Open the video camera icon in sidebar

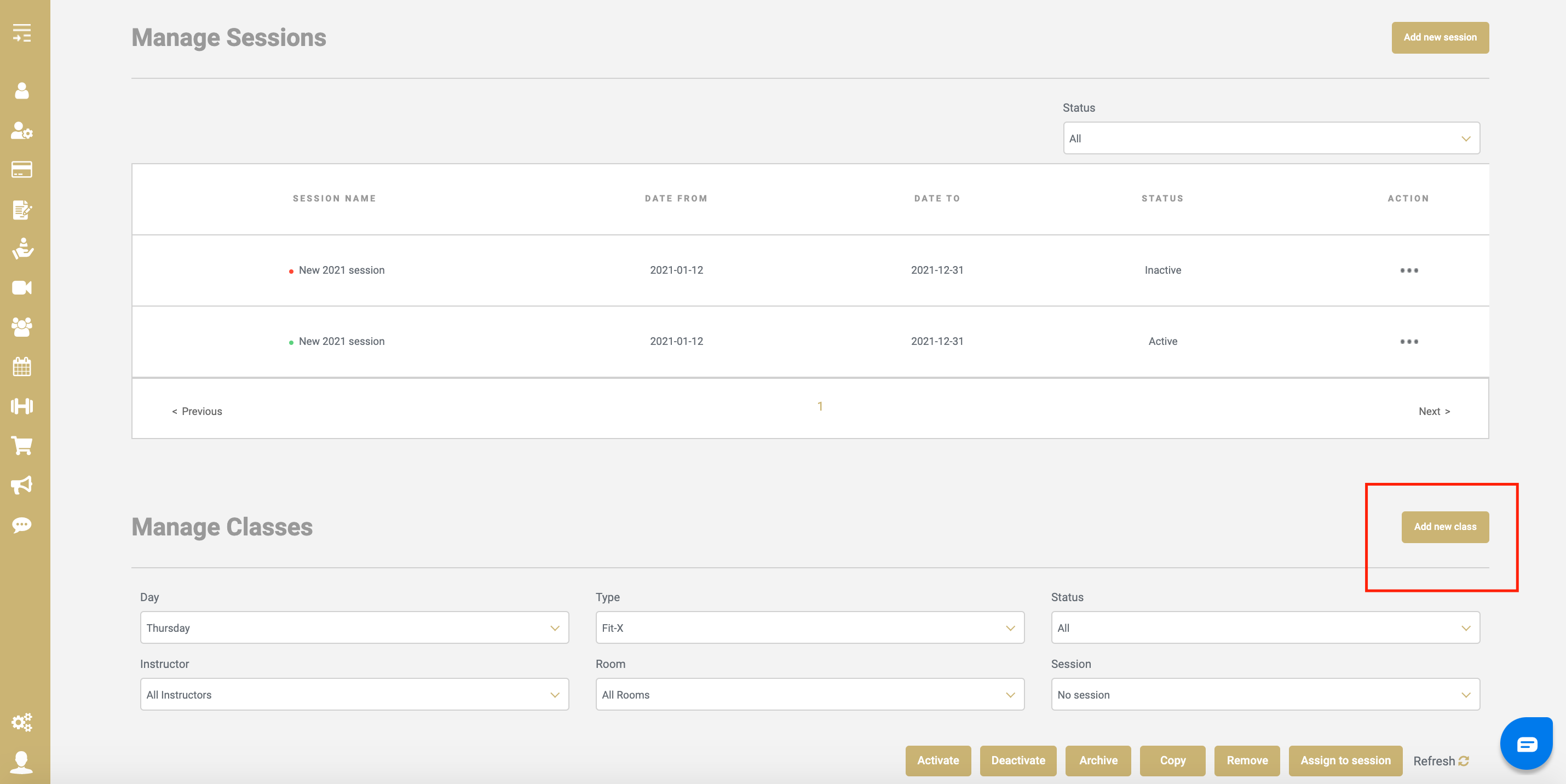pos(22,287)
